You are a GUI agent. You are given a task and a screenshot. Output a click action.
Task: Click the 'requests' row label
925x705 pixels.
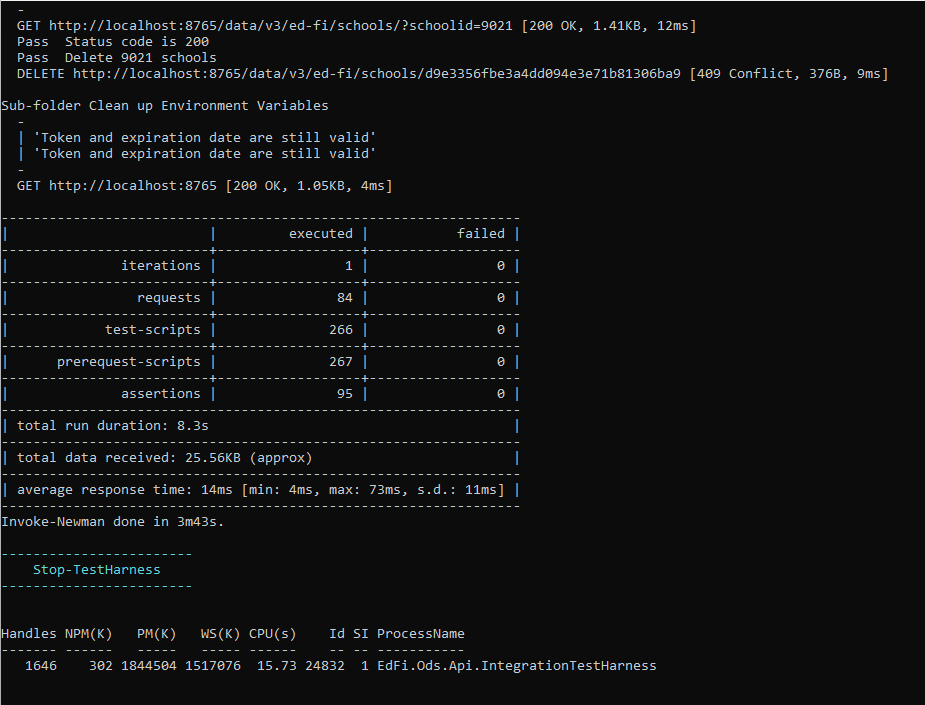(x=169, y=298)
